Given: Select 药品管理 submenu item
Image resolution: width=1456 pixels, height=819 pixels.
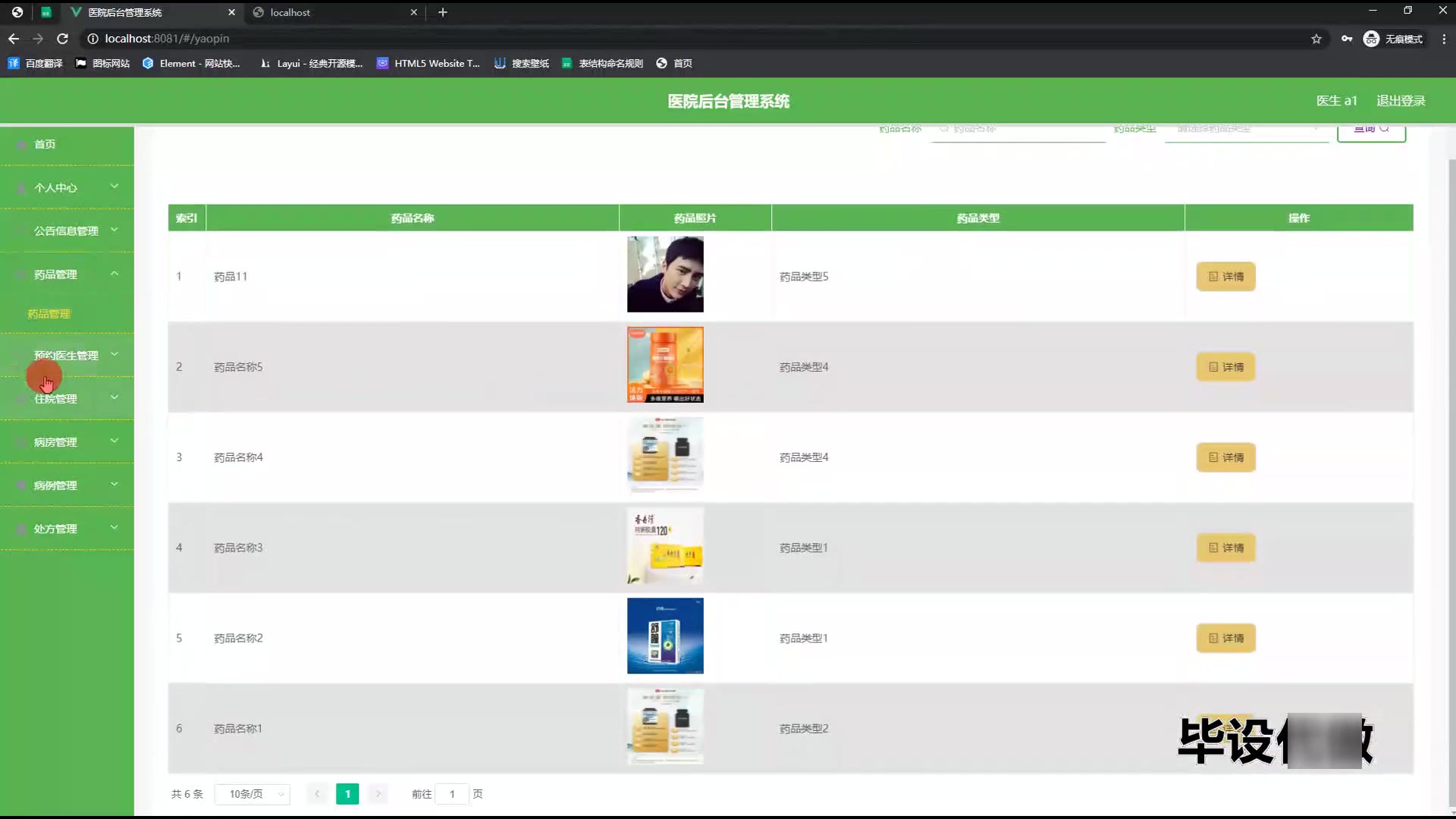Looking at the screenshot, I should click(x=49, y=314).
